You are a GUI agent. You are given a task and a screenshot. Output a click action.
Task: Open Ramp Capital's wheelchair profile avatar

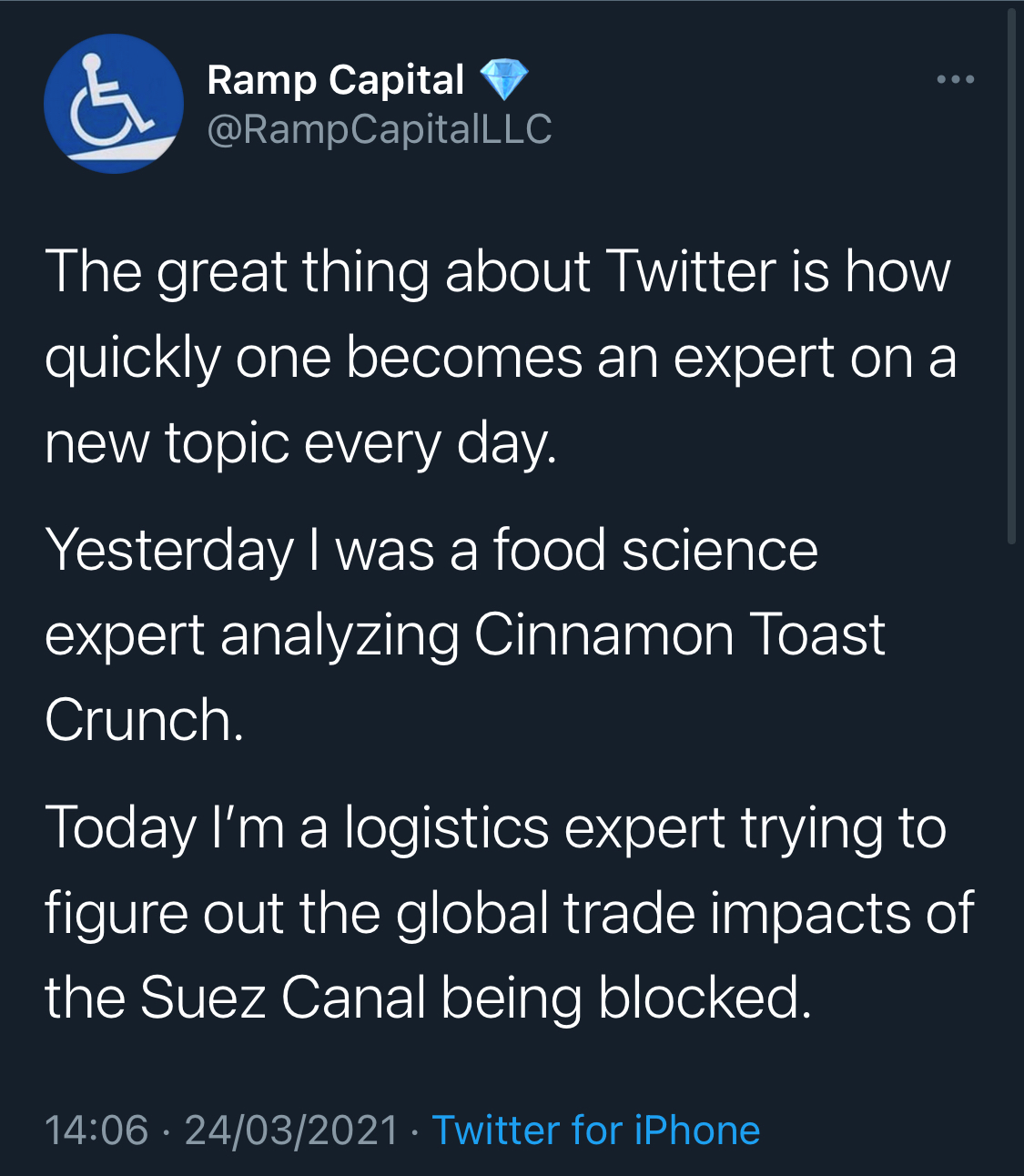pos(113,104)
